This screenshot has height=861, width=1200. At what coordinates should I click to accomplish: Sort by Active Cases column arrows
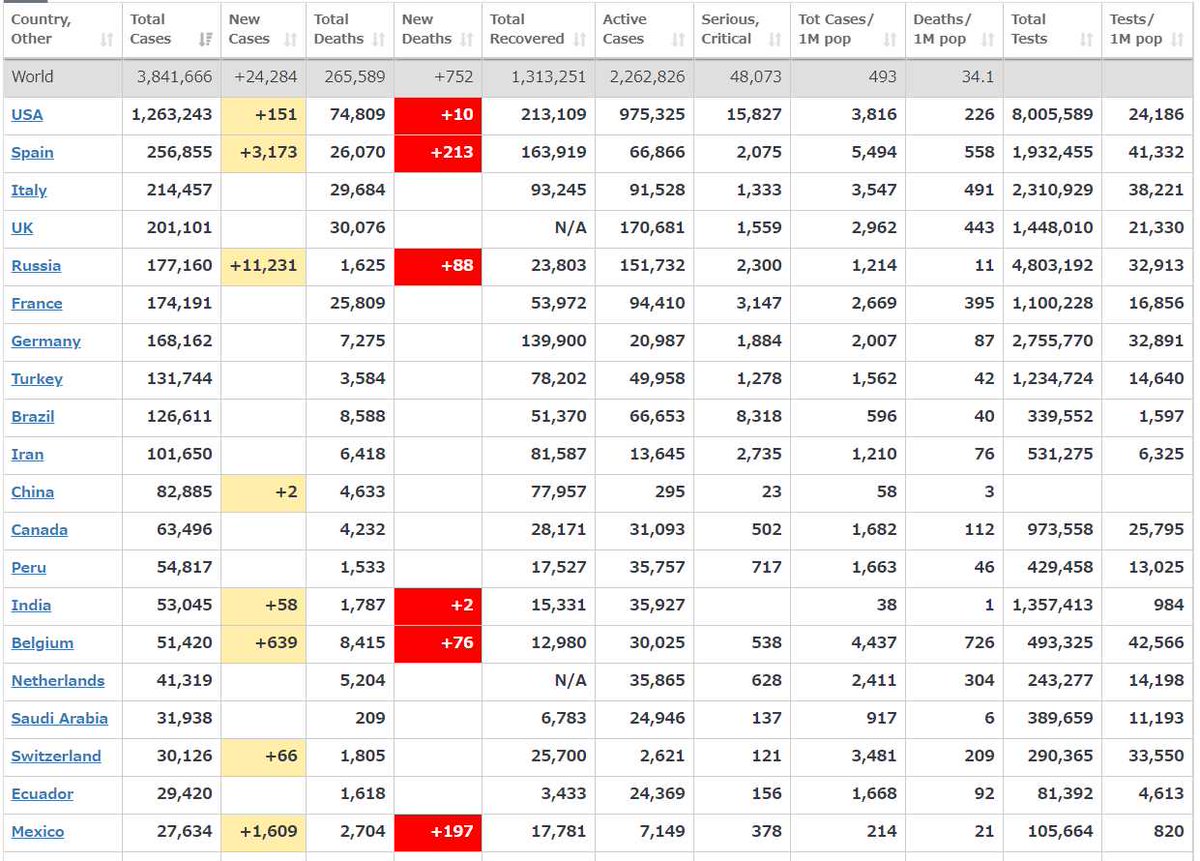pyautogui.click(x=679, y=39)
